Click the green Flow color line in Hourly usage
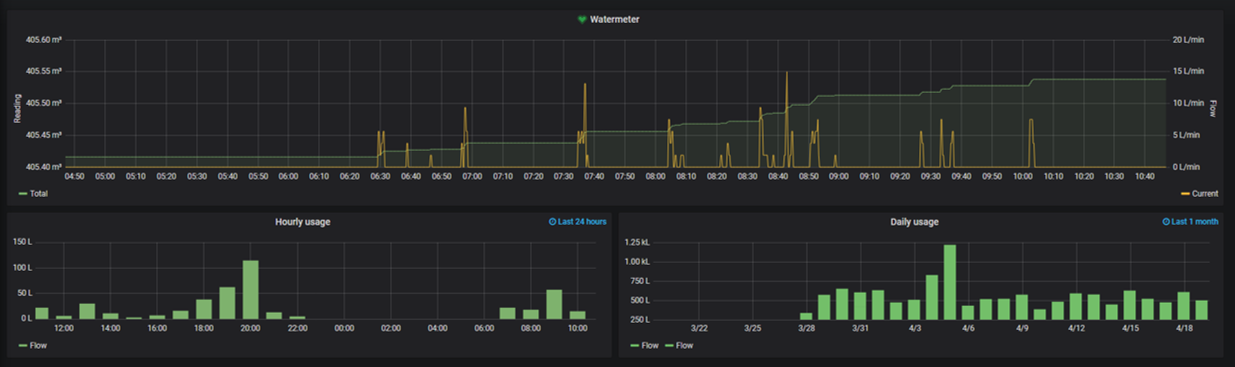1235x367 pixels. point(23,345)
